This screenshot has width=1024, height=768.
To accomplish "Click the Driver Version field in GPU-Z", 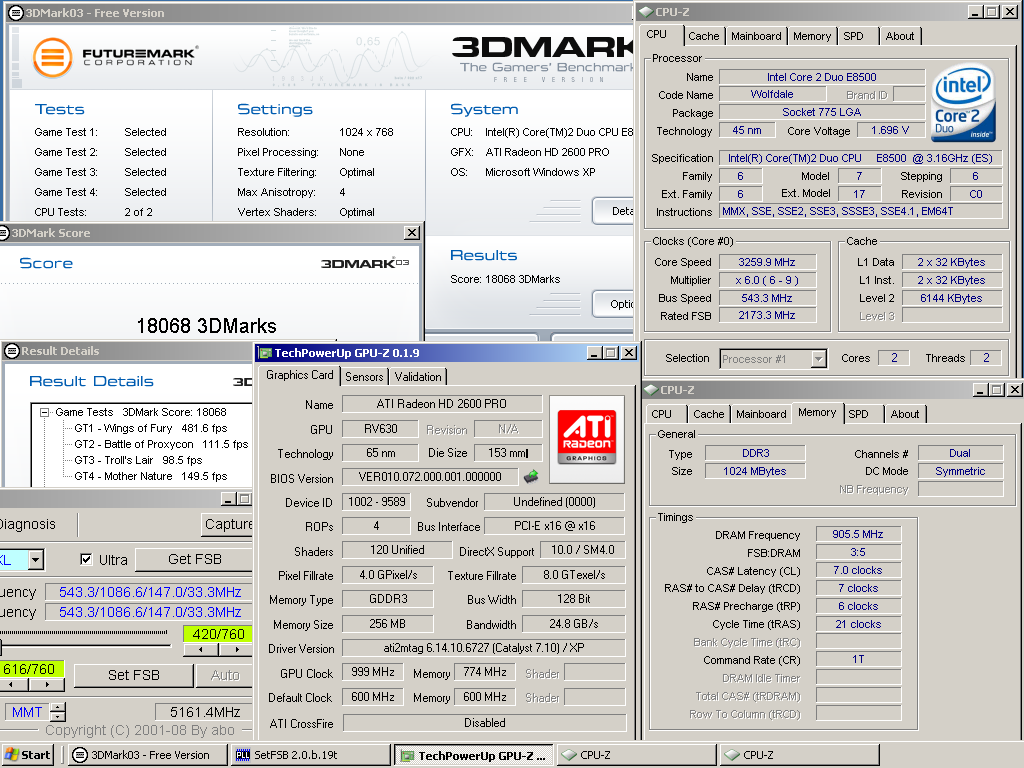I will (x=483, y=648).
